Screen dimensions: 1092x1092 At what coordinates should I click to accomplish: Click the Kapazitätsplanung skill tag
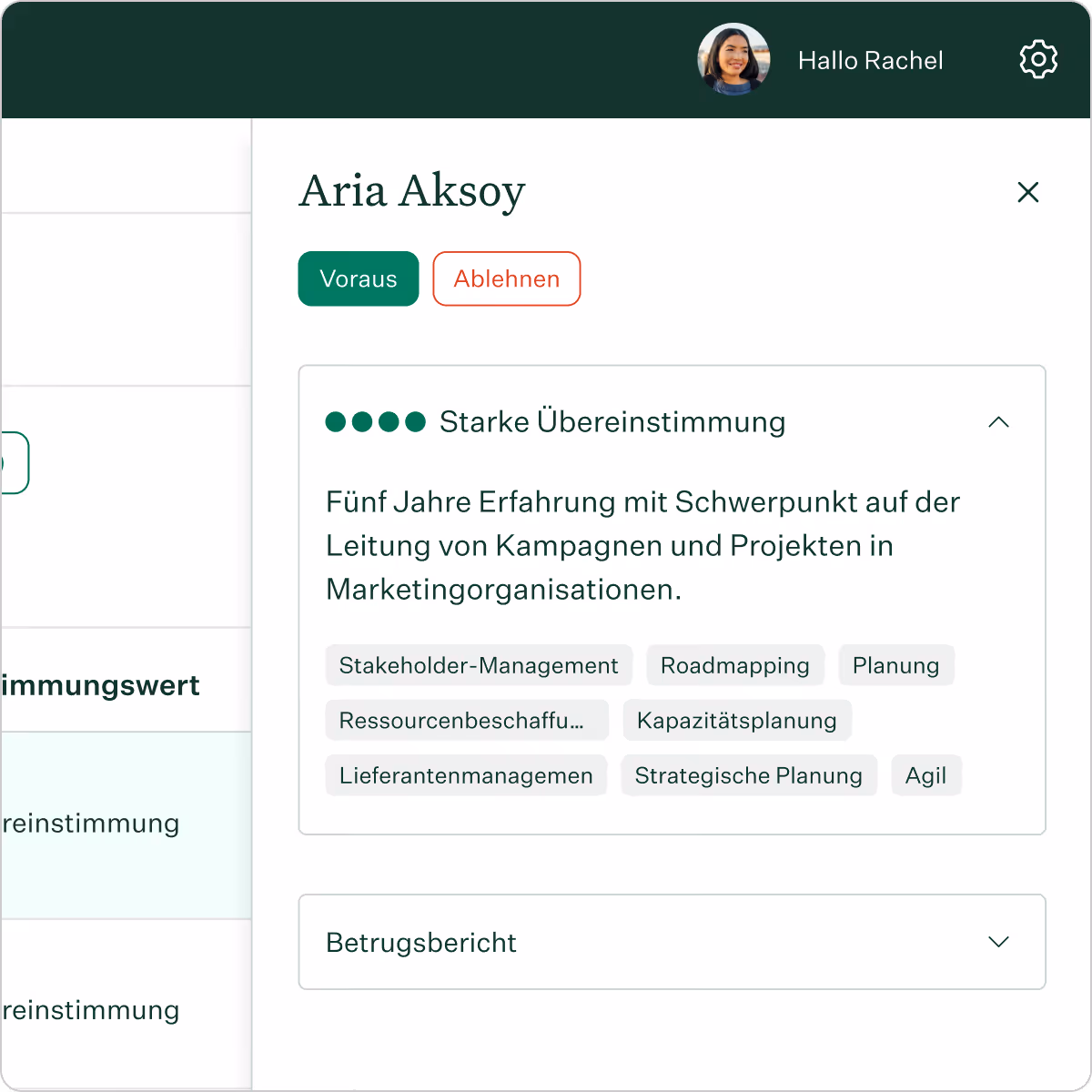pos(737,720)
